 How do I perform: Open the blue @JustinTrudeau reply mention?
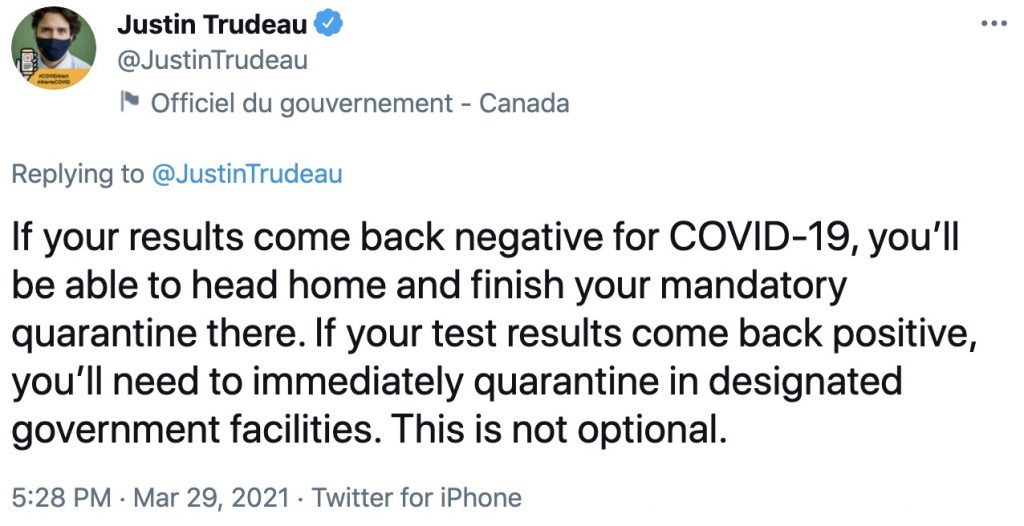point(247,174)
